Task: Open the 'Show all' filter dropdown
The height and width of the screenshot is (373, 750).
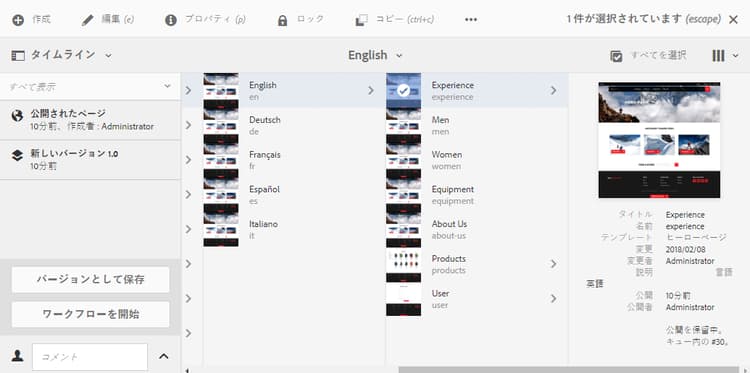Action: pyautogui.click(x=90, y=87)
